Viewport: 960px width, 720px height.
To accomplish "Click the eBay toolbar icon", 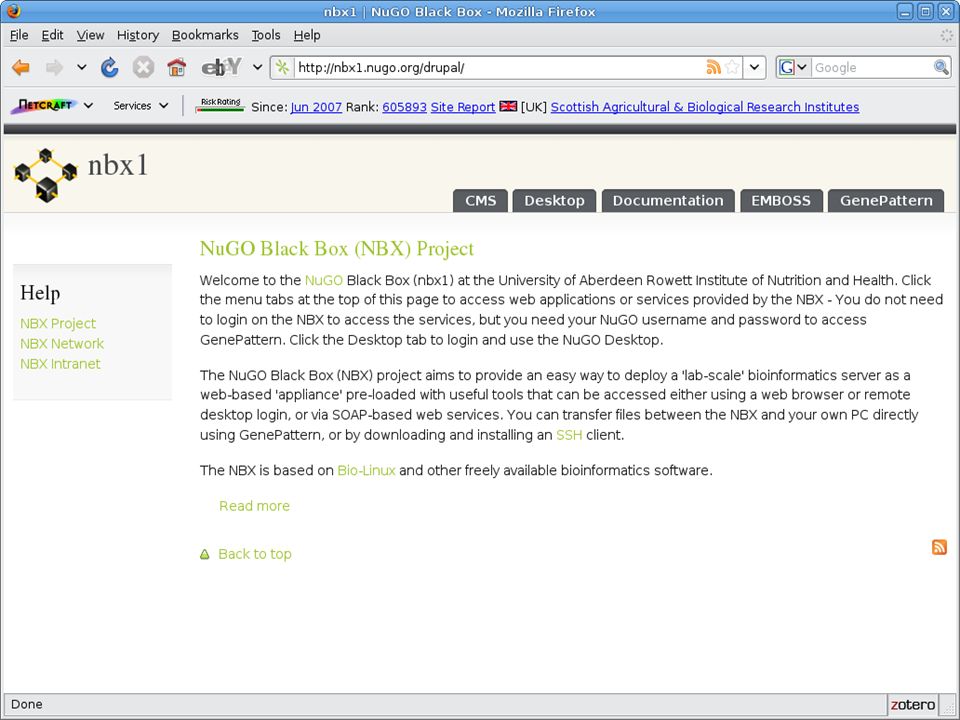I will [222, 67].
